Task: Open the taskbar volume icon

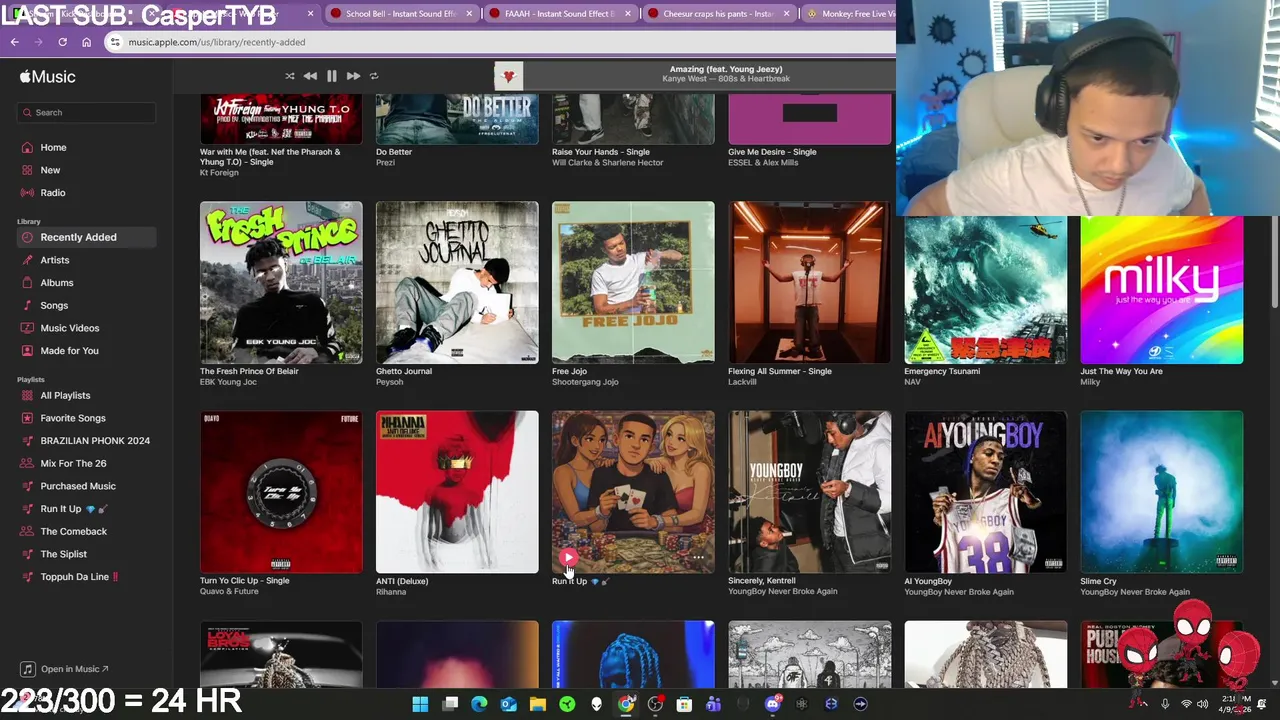Action: coord(1205,704)
